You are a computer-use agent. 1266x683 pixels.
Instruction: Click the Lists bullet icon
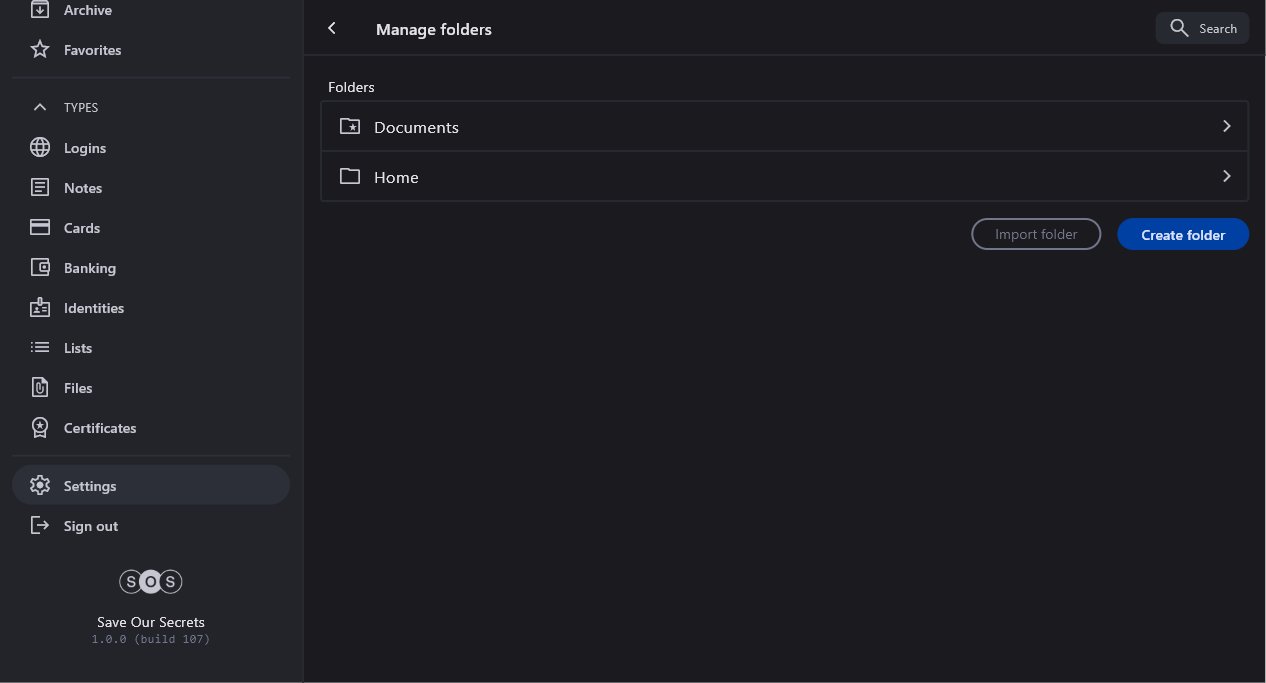tap(40, 348)
